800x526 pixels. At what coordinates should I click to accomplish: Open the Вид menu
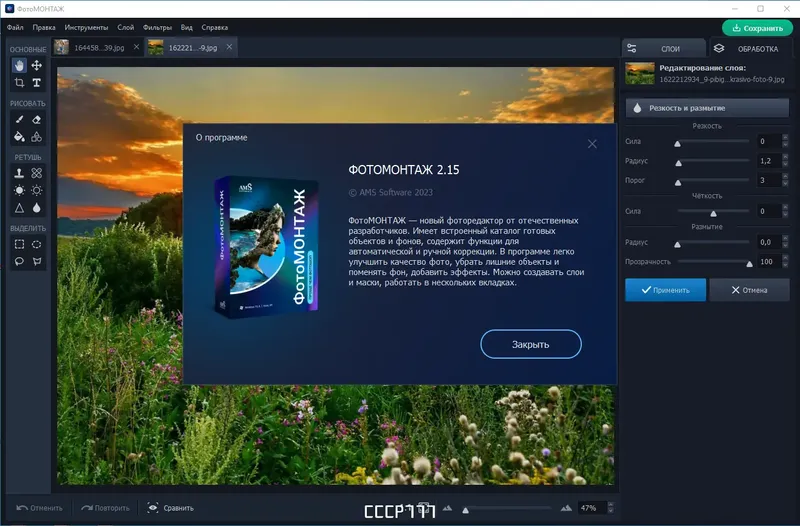[187, 28]
